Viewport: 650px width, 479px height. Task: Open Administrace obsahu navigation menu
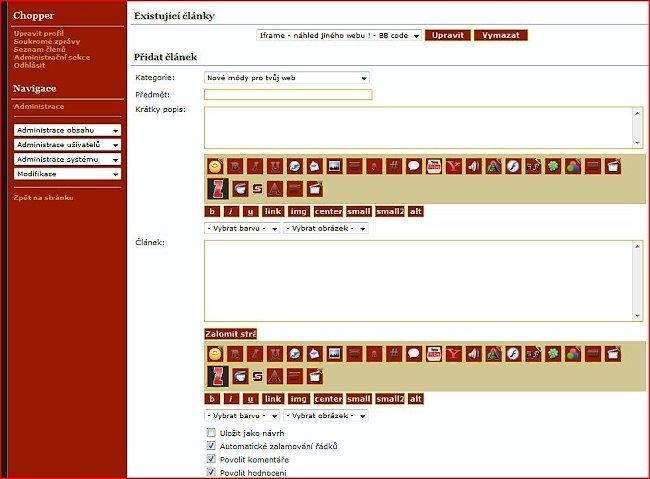pos(68,130)
